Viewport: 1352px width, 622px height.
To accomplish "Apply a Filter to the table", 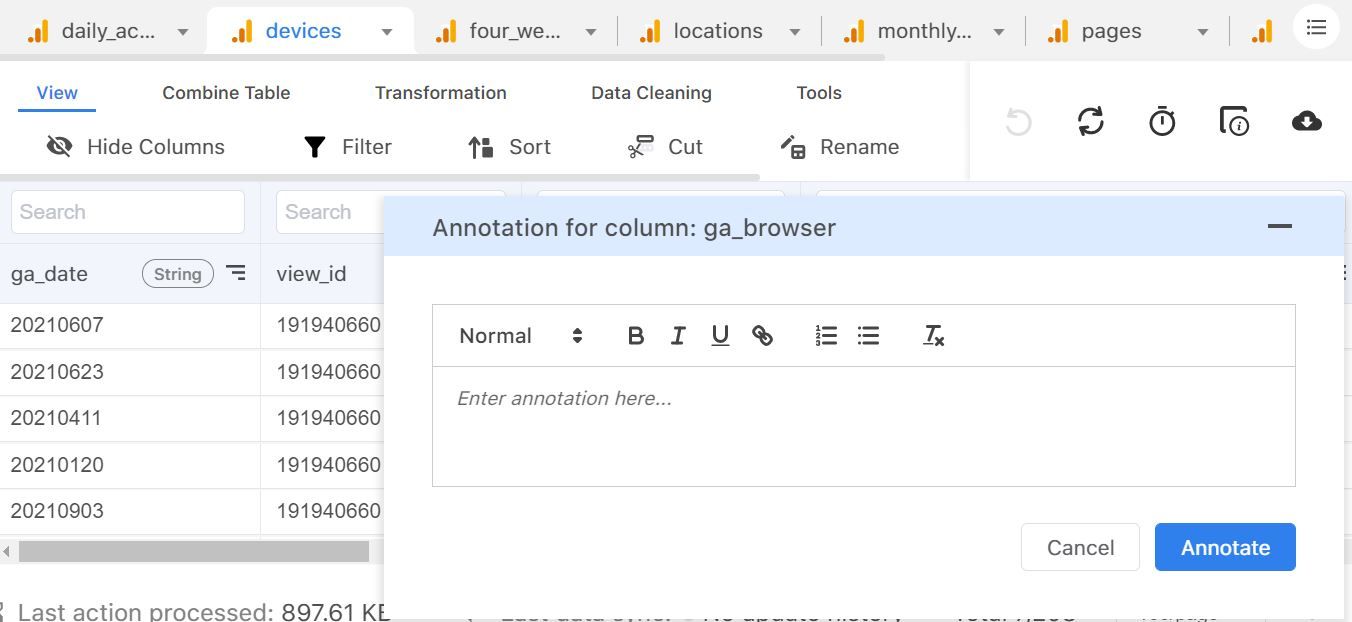I will (x=347, y=146).
